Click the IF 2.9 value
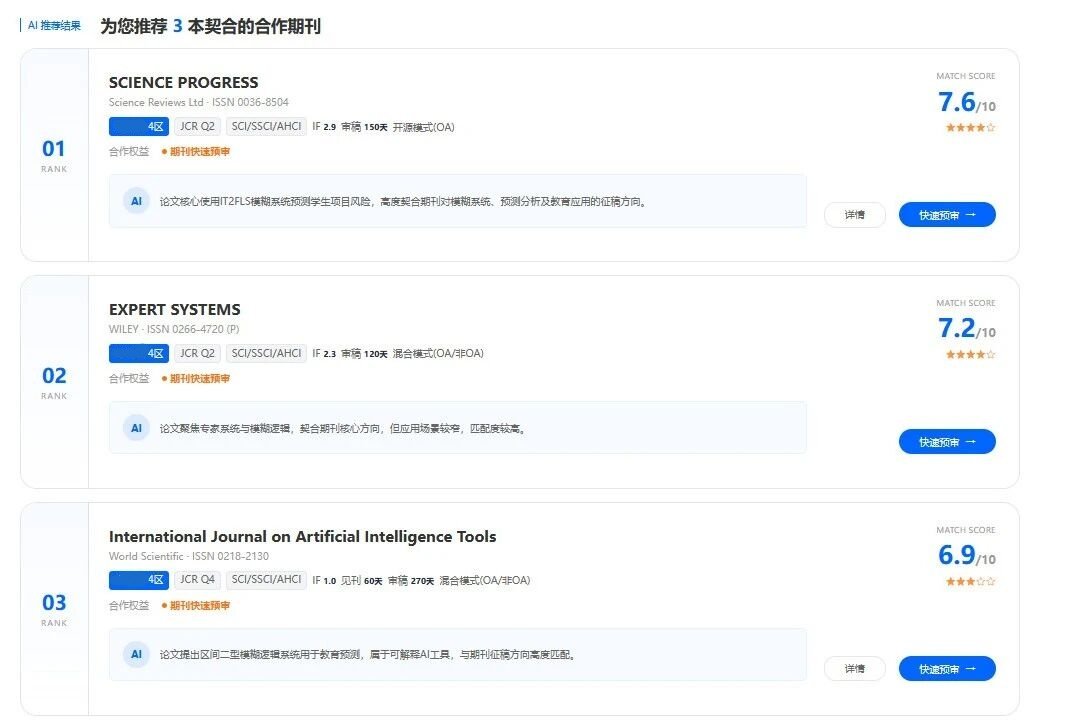Viewport: 1075px width, 725px height. coord(324,127)
